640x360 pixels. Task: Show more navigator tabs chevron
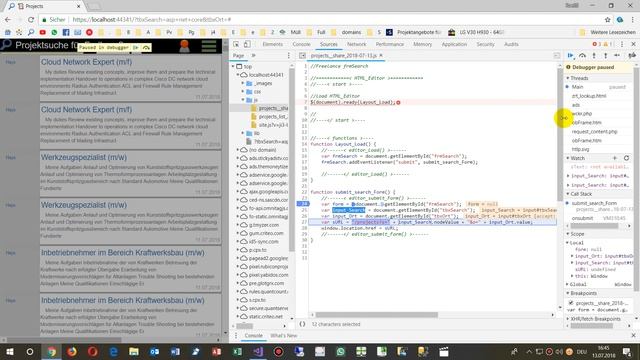[x=253, y=56]
